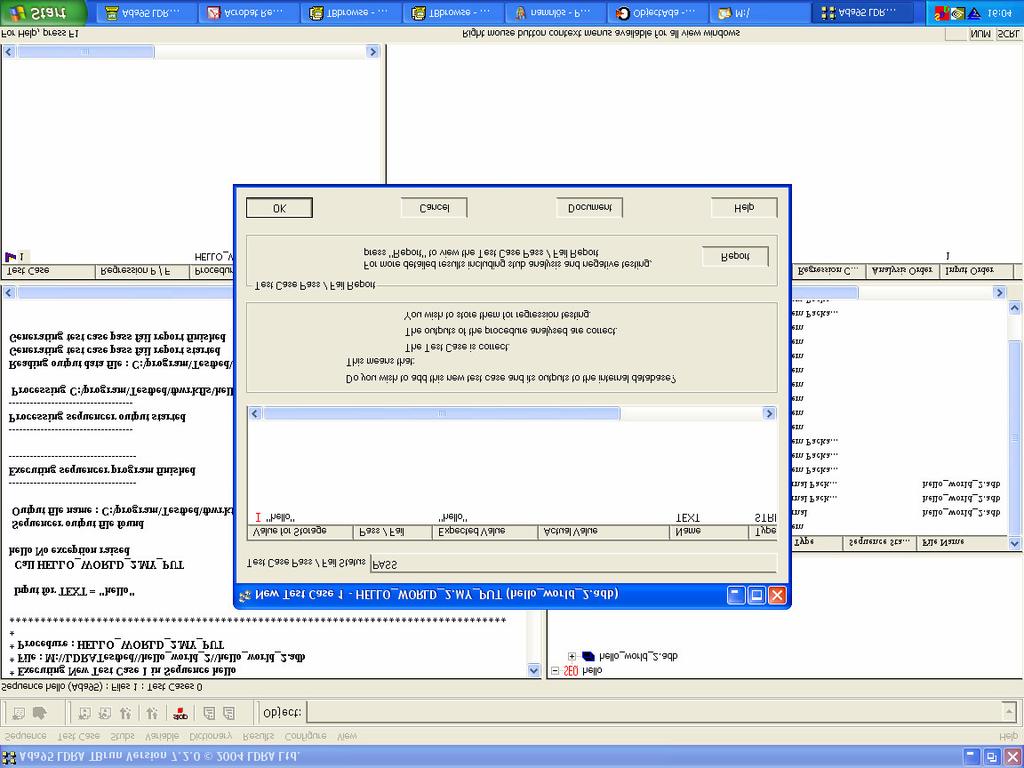Click the Pass / Fail column header
The image size is (1024, 768).
click(392, 532)
